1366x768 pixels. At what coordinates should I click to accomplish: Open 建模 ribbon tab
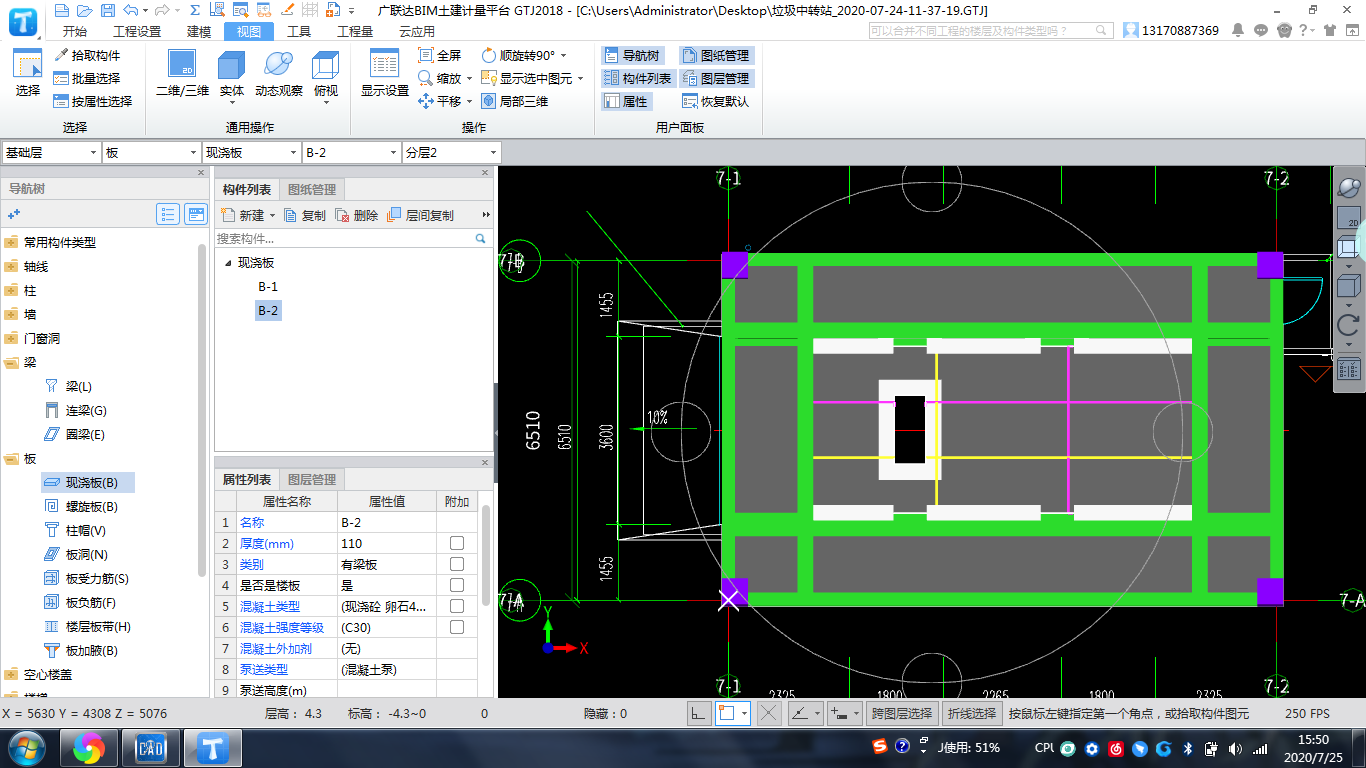pyautogui.click(x=200, y=31)
